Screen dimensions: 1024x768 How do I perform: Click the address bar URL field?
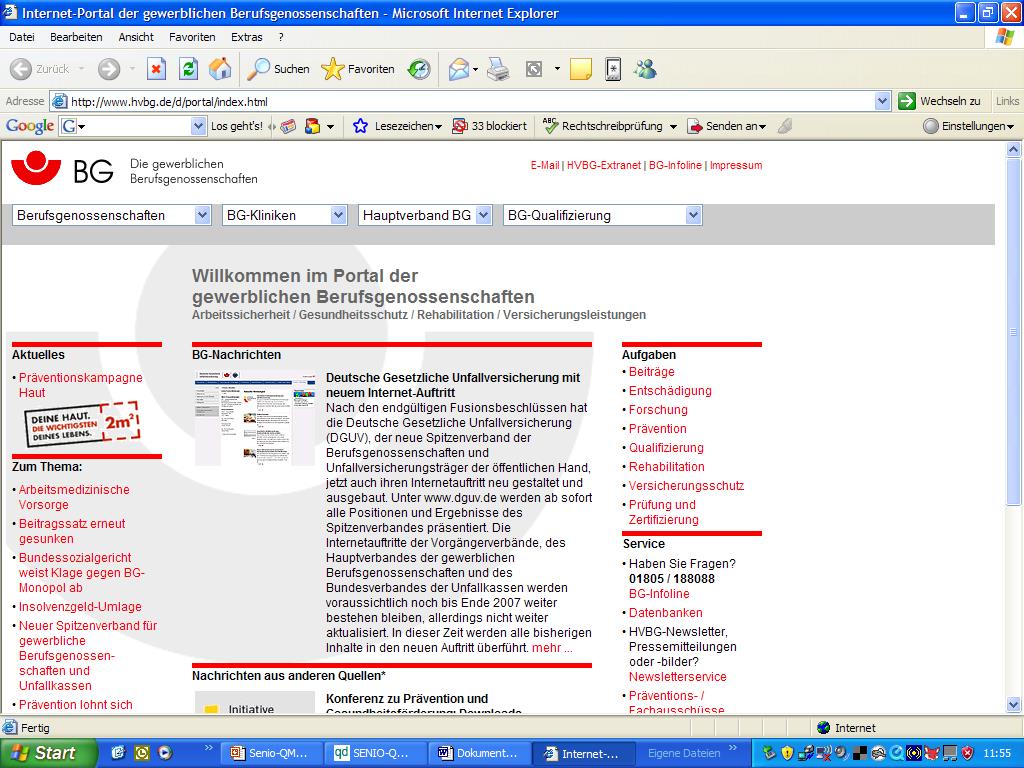pos(470,101)
